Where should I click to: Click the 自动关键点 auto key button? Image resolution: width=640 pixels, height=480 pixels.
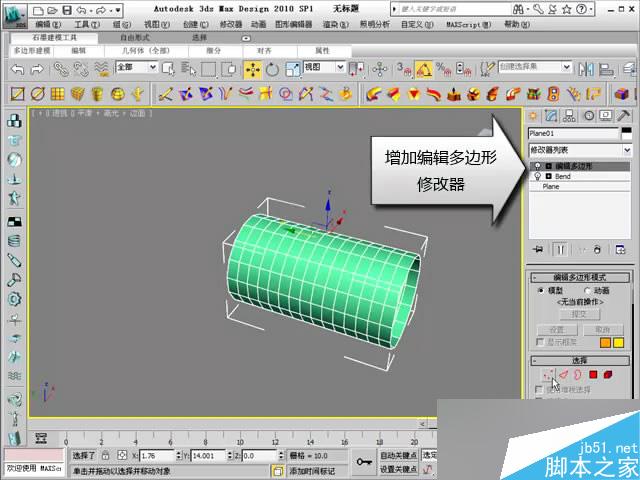point(398,455)
